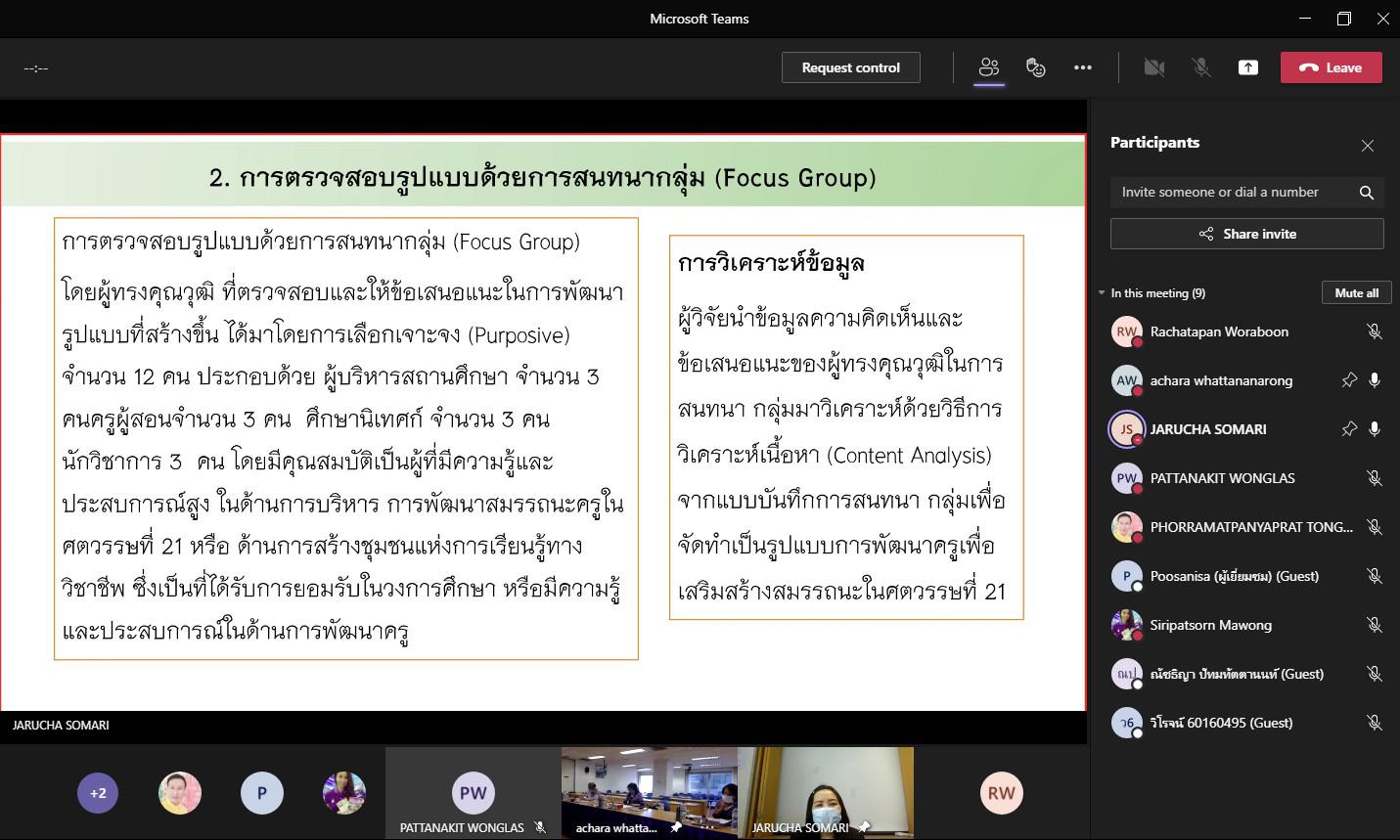The height and width of the screenshot is (840, 1400).
Task: Click pin icon next to JARUCHA SOMARI
Action: [1349, 429]
